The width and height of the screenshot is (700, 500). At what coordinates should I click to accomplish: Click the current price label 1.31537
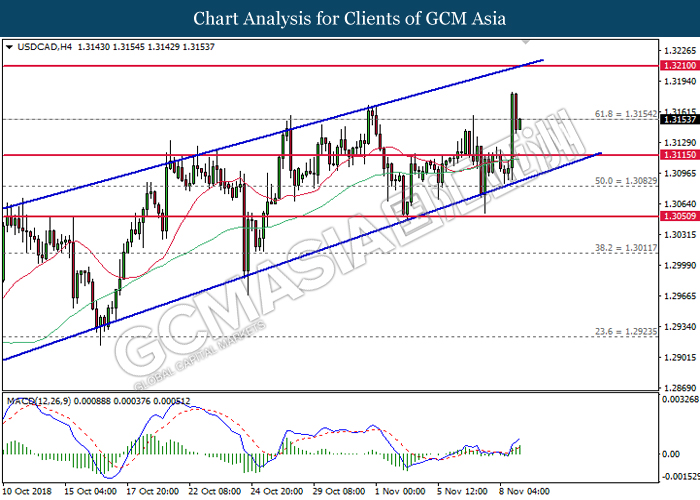(x=679, y=119)
